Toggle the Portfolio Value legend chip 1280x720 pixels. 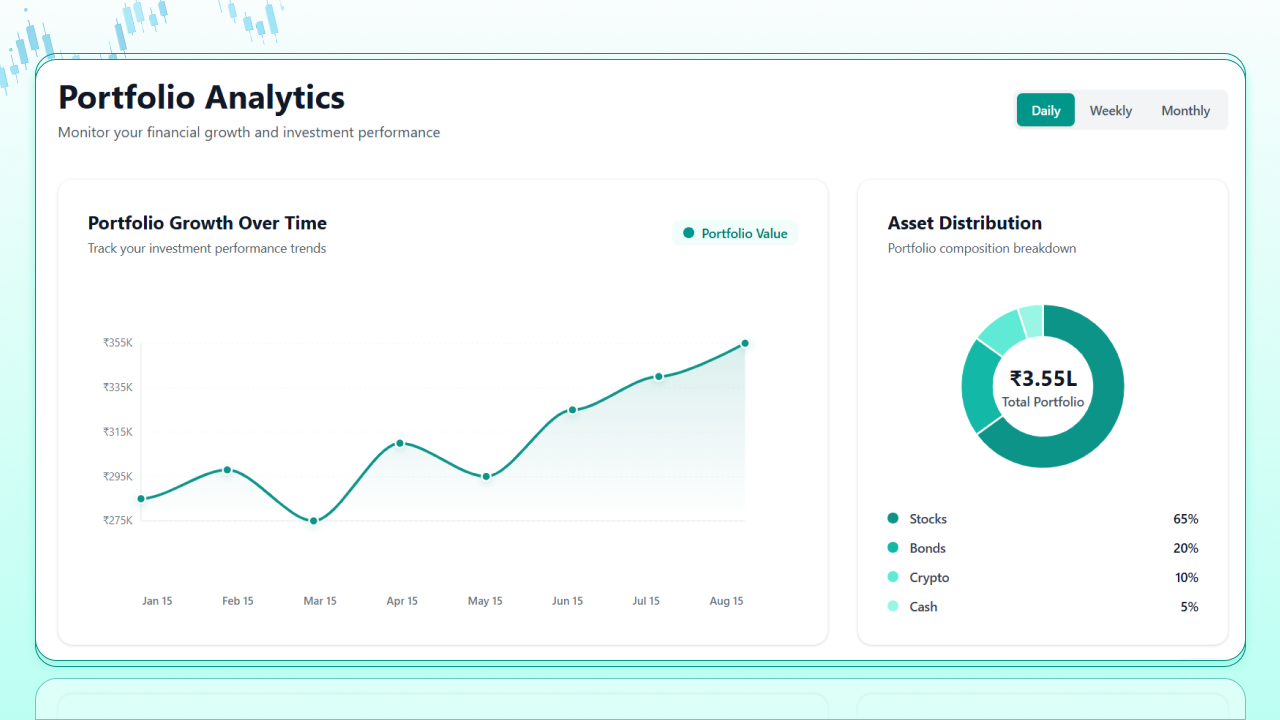735,233
